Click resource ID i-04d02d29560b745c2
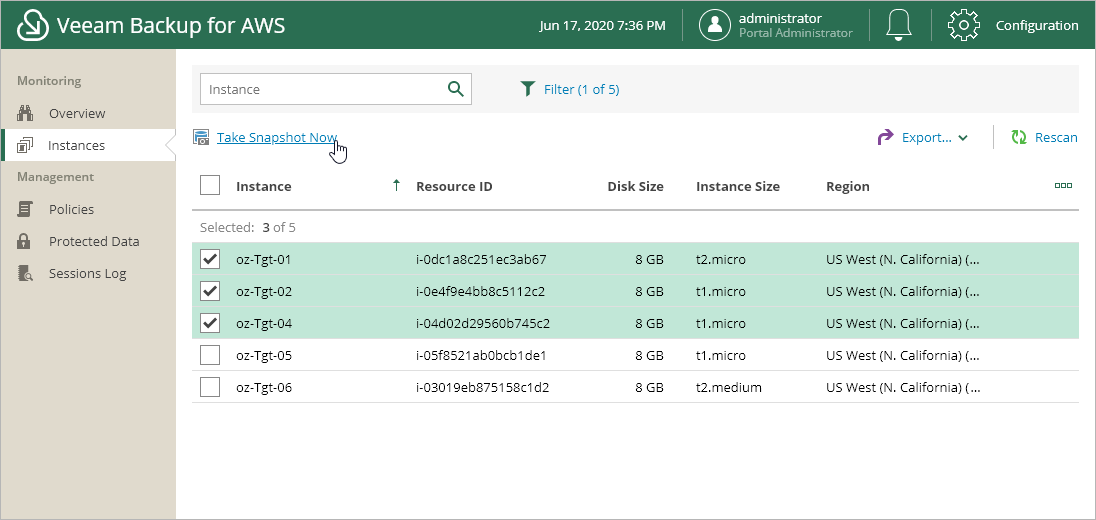Image resolution: width=1096 pixels, height=520 pixels. [x=483, y=324]
